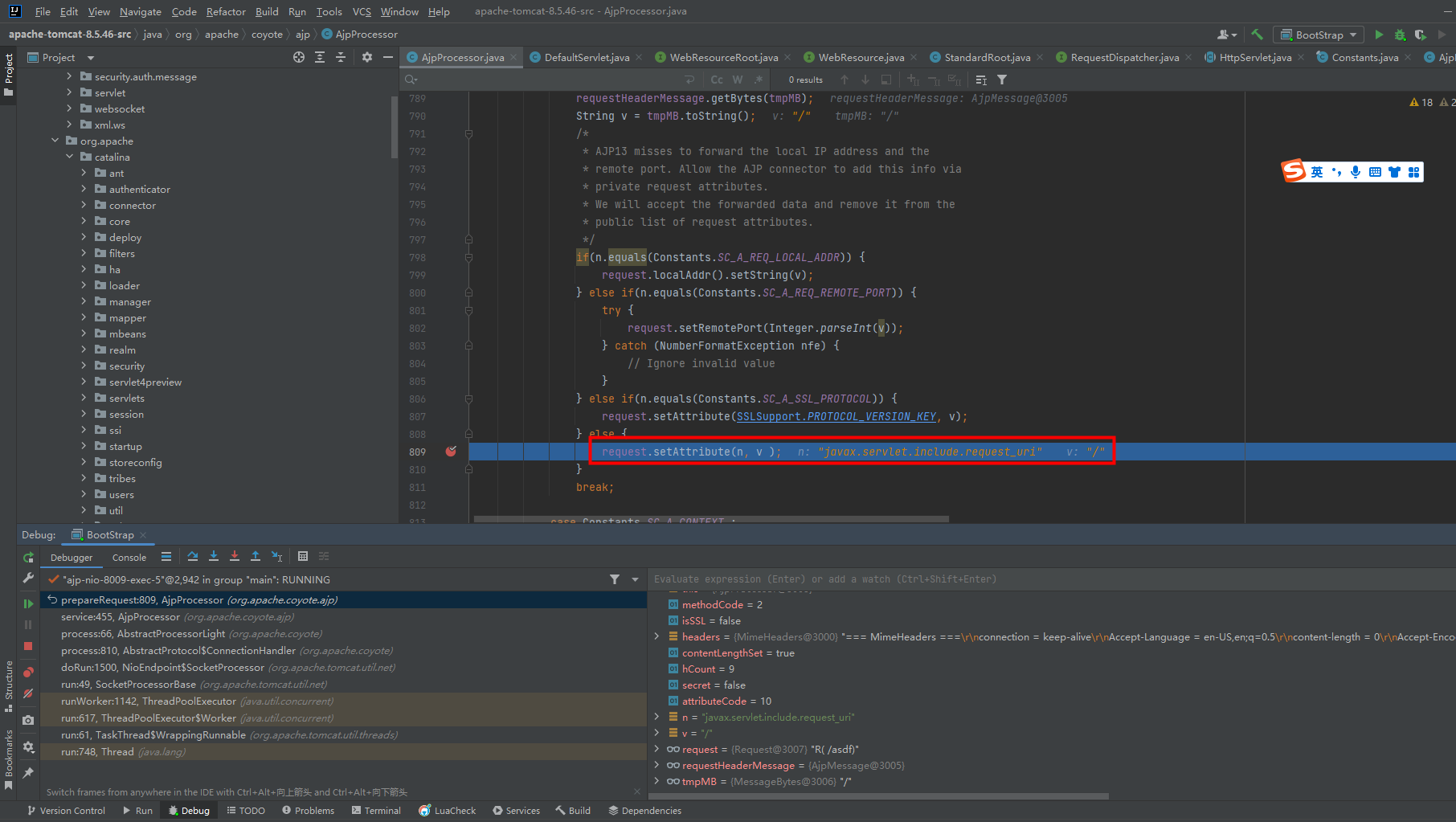Toggle Words option W in search bar
The width and height of the screenshot is (1456, 822).
tap(738, 80)
